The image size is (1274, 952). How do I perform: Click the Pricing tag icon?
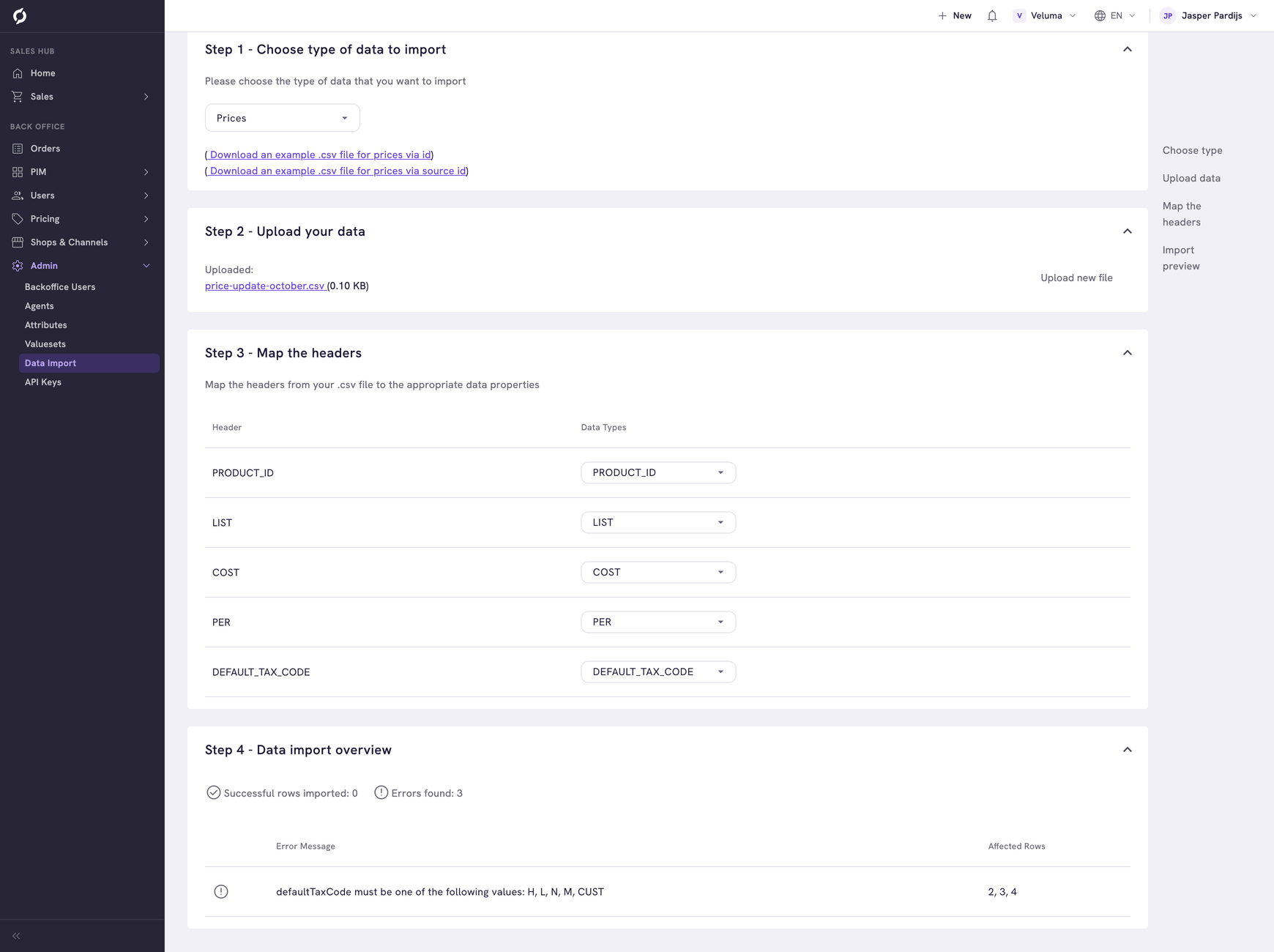pyautogui.click(x=18, y=219)
